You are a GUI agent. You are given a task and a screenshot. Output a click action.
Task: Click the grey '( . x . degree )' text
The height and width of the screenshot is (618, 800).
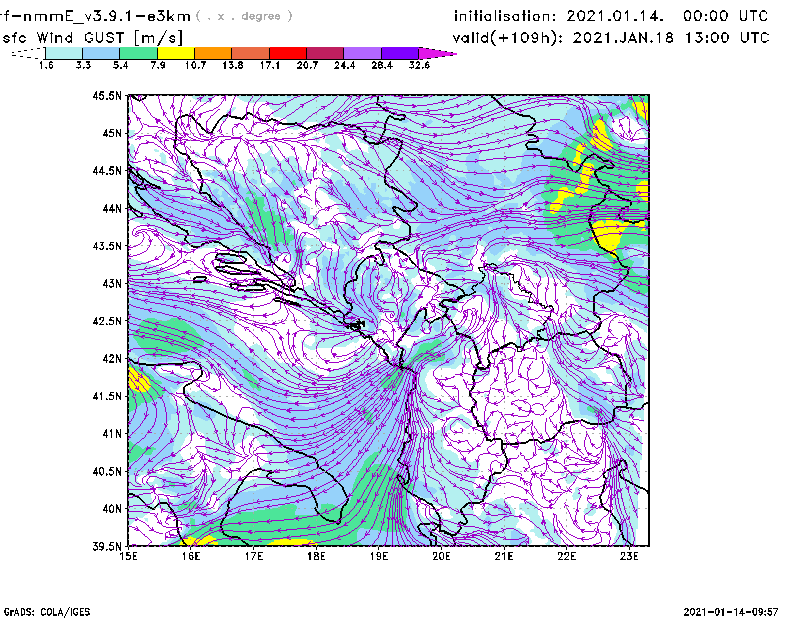tap(244, 16)
